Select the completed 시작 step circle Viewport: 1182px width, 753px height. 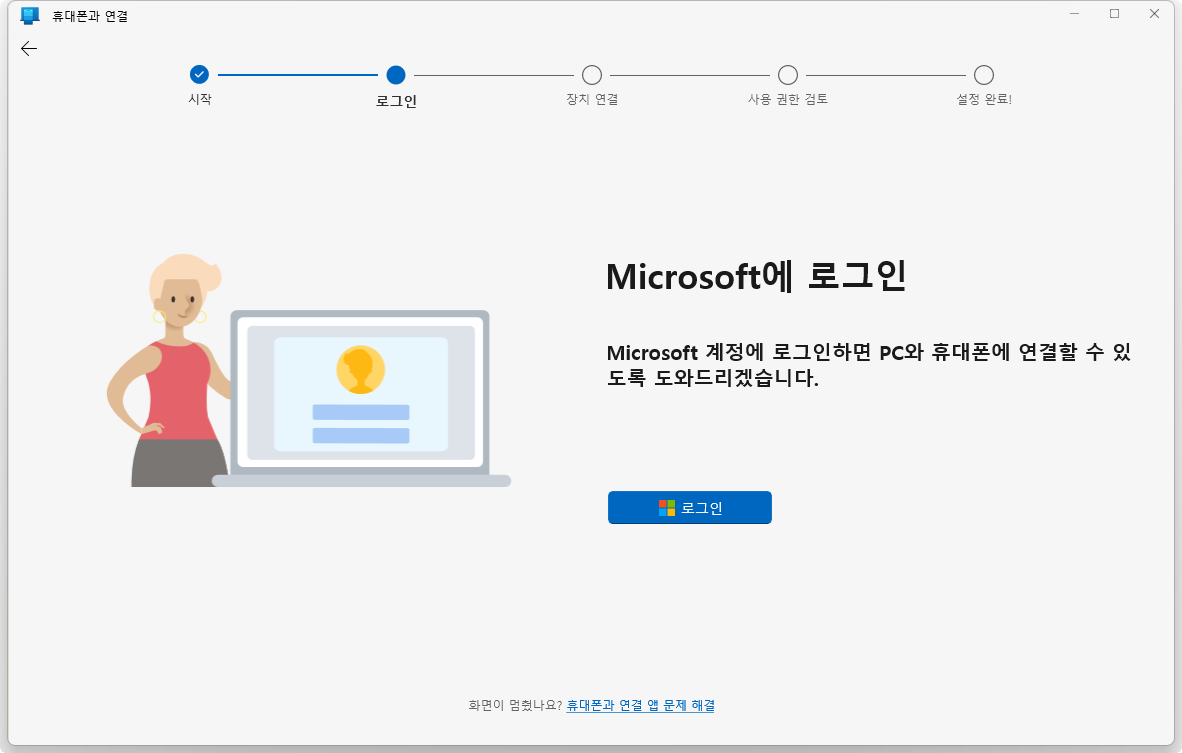199,75
